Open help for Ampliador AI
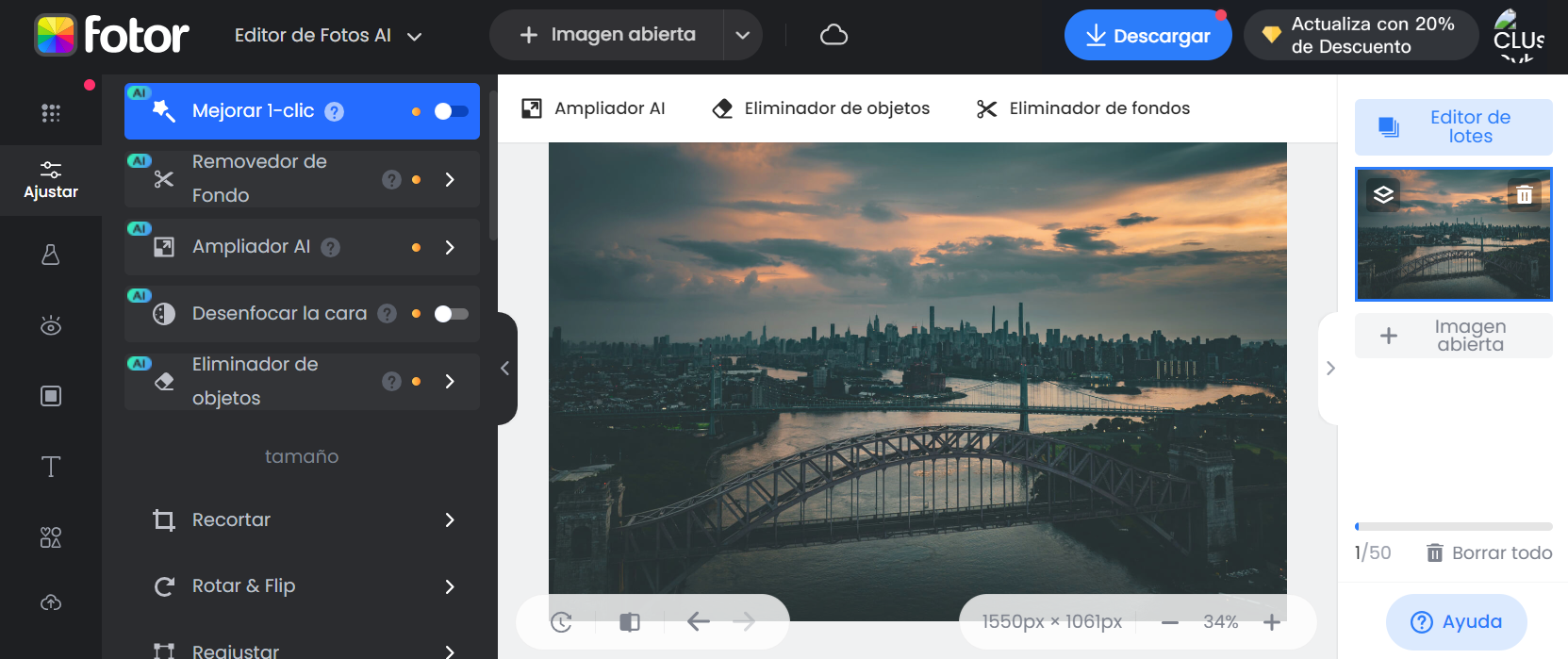This screenshot has width=1568, height=659. (x=330, y=247)
